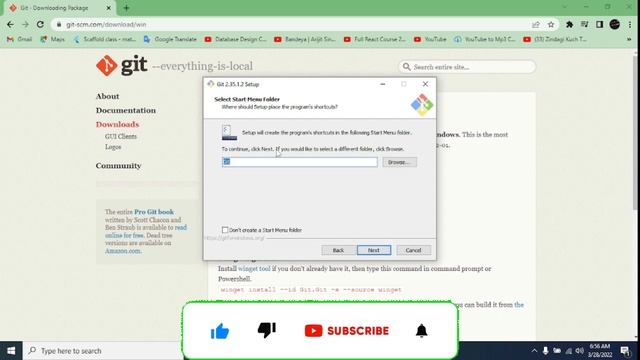The image size is (640, 360).
Task: Open the Full React Course bookmark
Action: [x=375, y=39]
